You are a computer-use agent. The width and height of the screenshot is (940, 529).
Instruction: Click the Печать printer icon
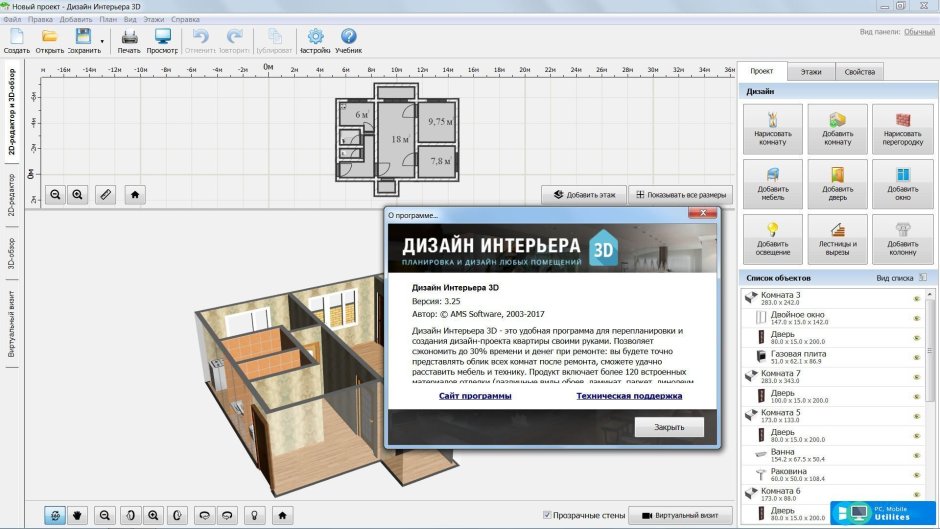point(128,37)
